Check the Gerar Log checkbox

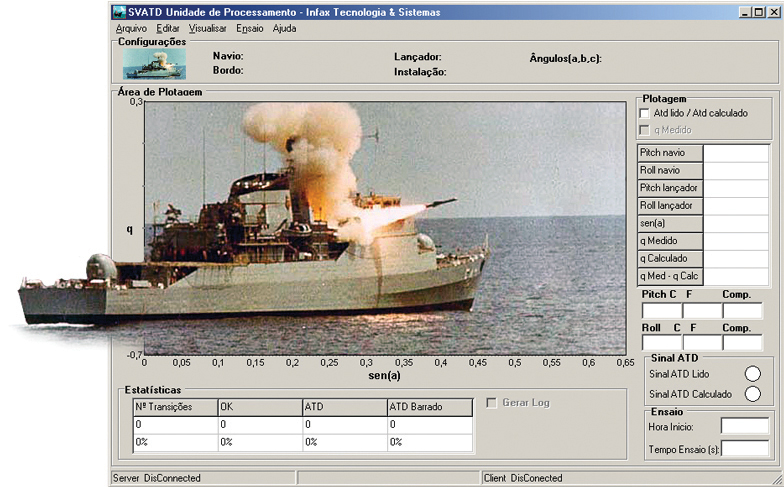pyautogui.click(x=491, y=403)
